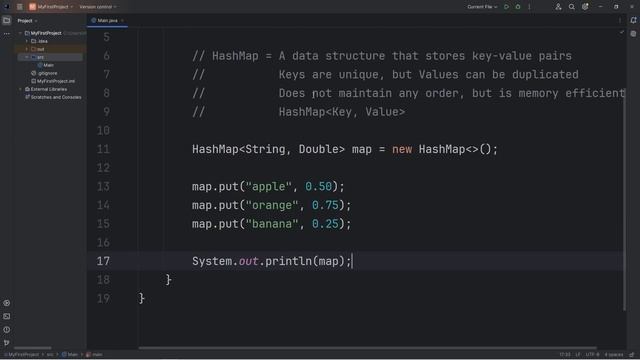This screenshot has width=640, height=360.
Task: Open Search Everywhere magnifier icon
Action: pos(571,7)
